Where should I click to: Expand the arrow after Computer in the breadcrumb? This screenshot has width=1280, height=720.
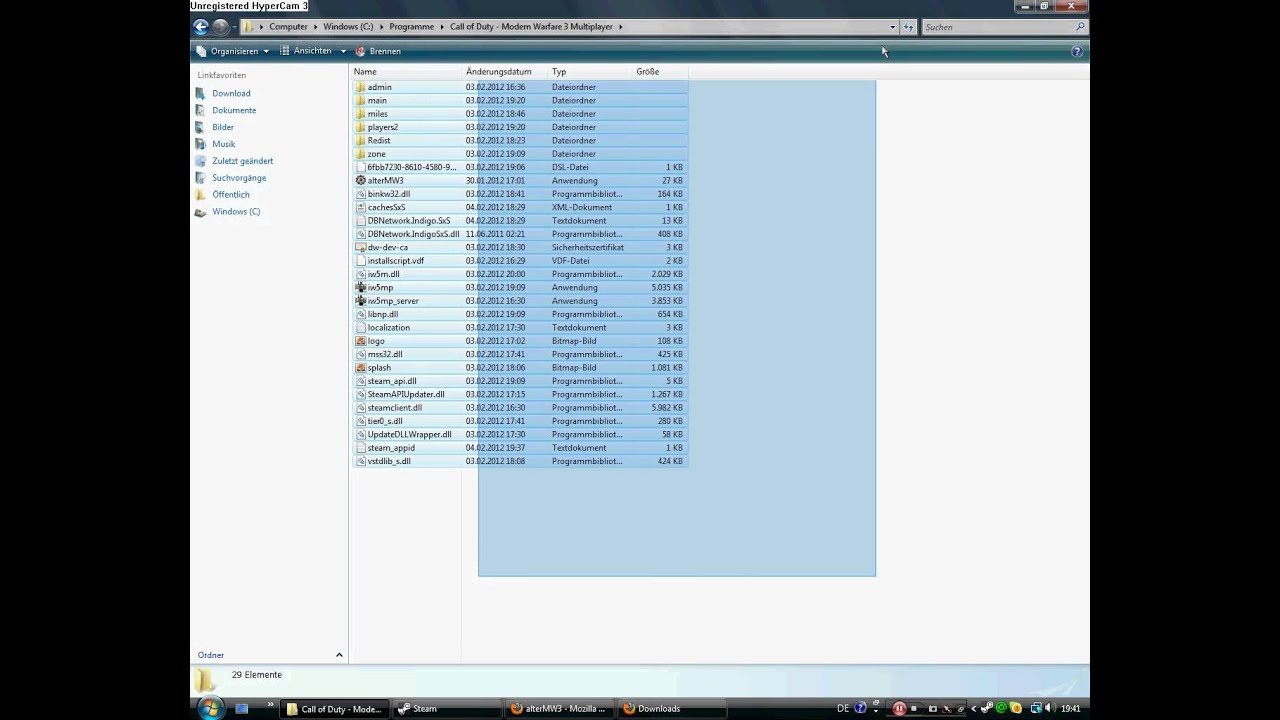click(x=315, y=27)
